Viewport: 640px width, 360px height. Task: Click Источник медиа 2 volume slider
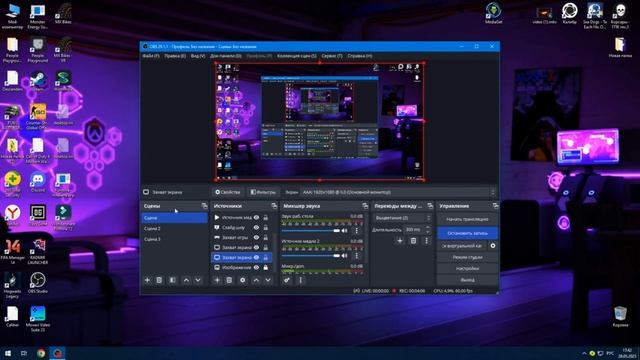311,256
